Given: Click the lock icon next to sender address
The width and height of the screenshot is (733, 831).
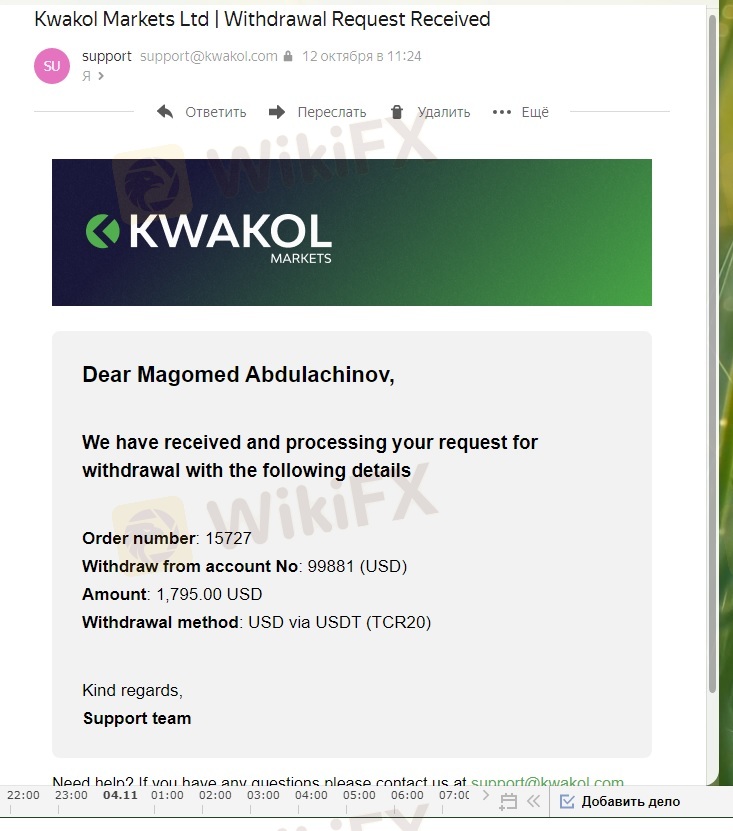Looking at the screenshot, I should click(289, 57).
